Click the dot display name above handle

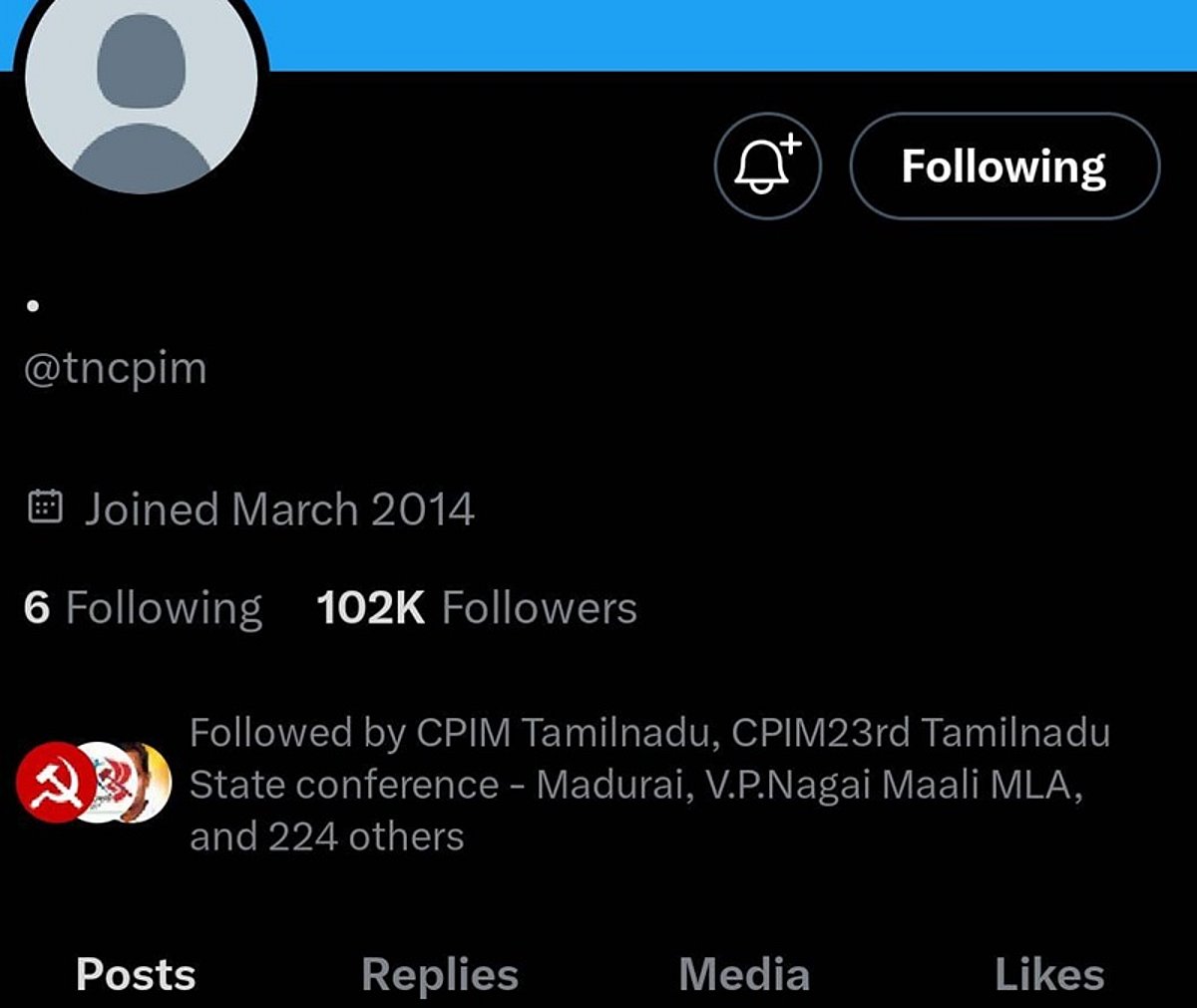(33, 306)
